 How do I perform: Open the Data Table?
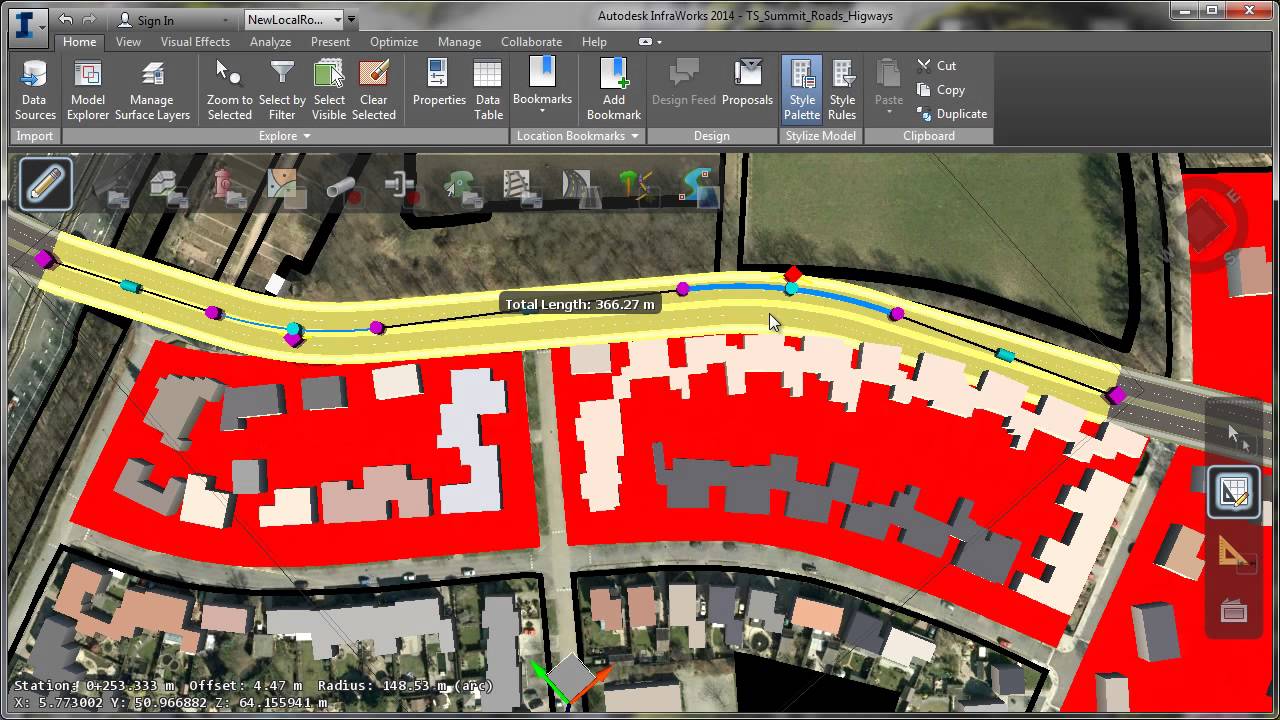click(488, 90)
